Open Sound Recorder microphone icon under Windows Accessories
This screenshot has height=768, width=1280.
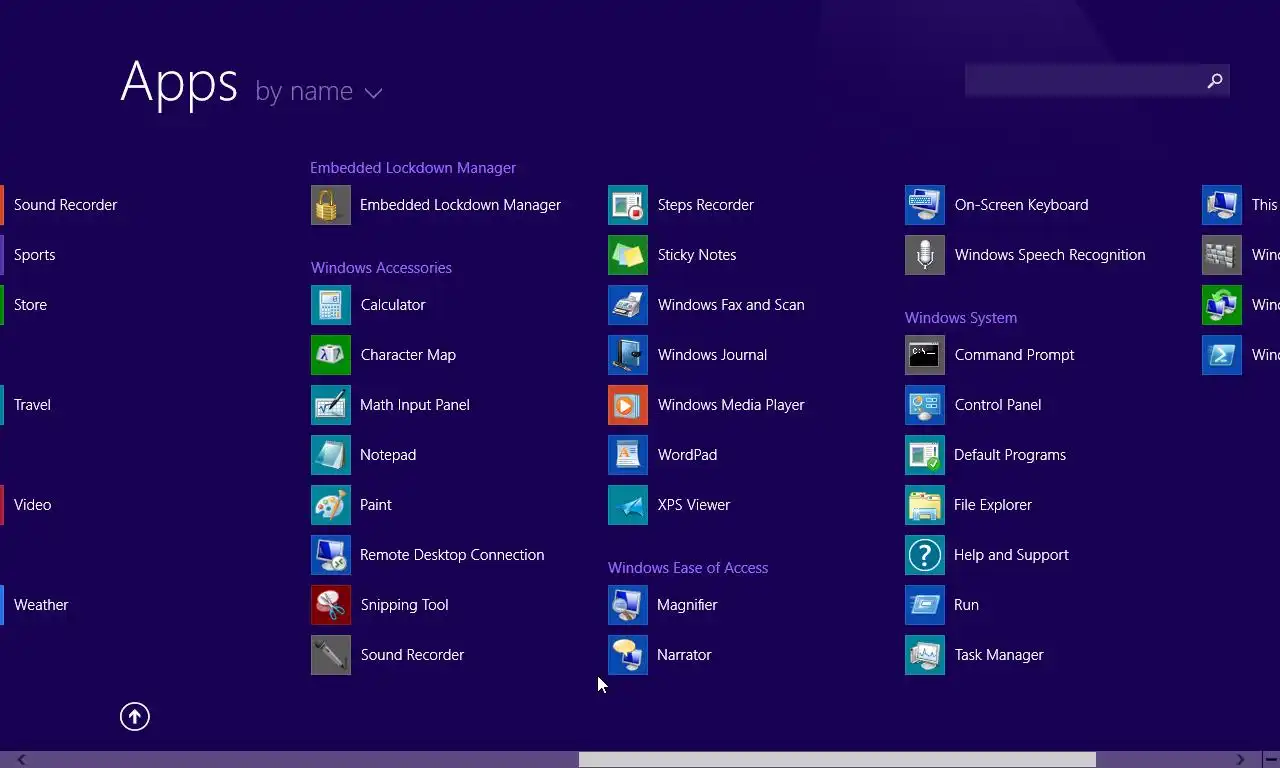click(331, 655)
